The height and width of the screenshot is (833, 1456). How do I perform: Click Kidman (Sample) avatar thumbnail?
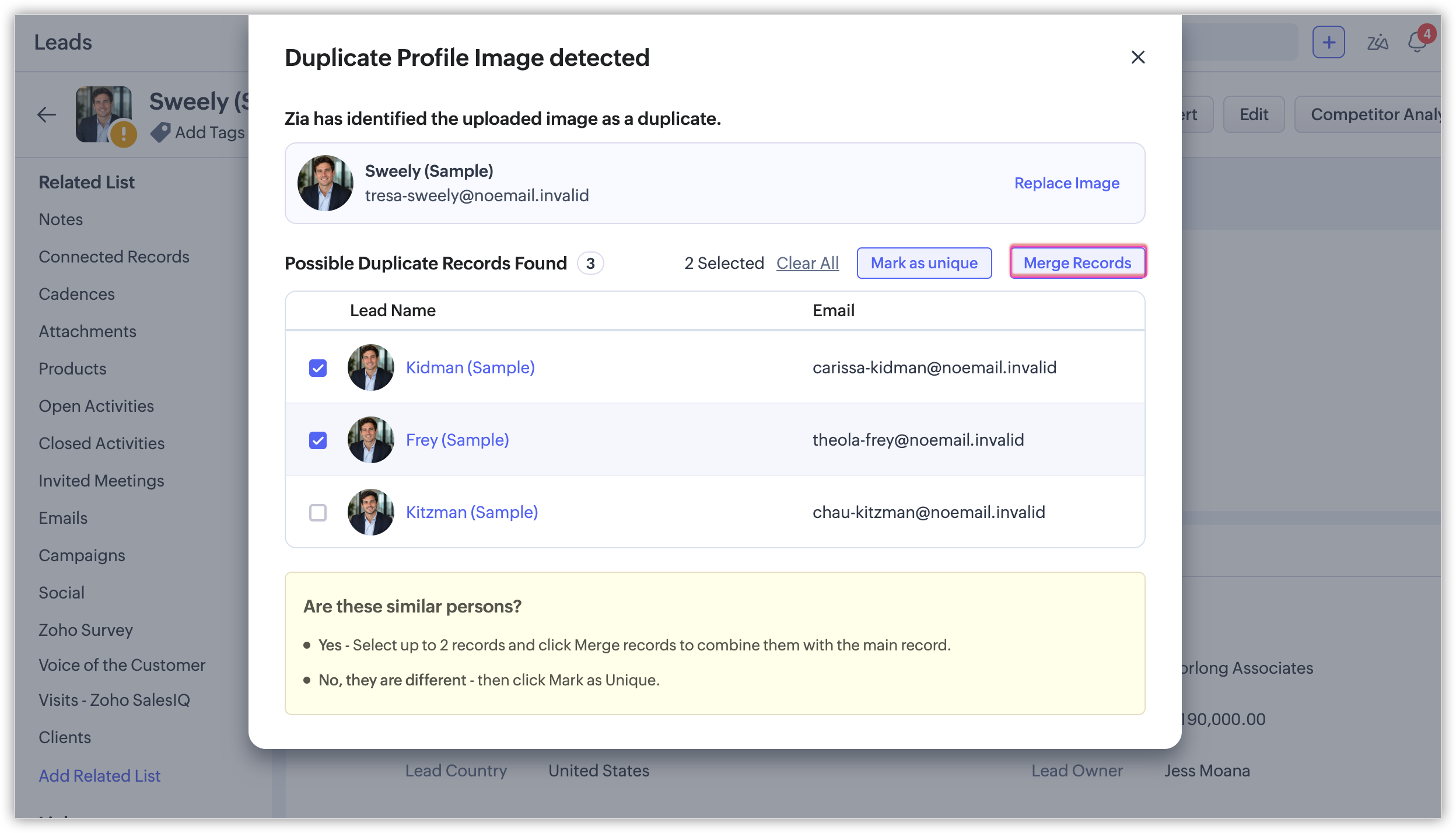[x=371, y=367]
